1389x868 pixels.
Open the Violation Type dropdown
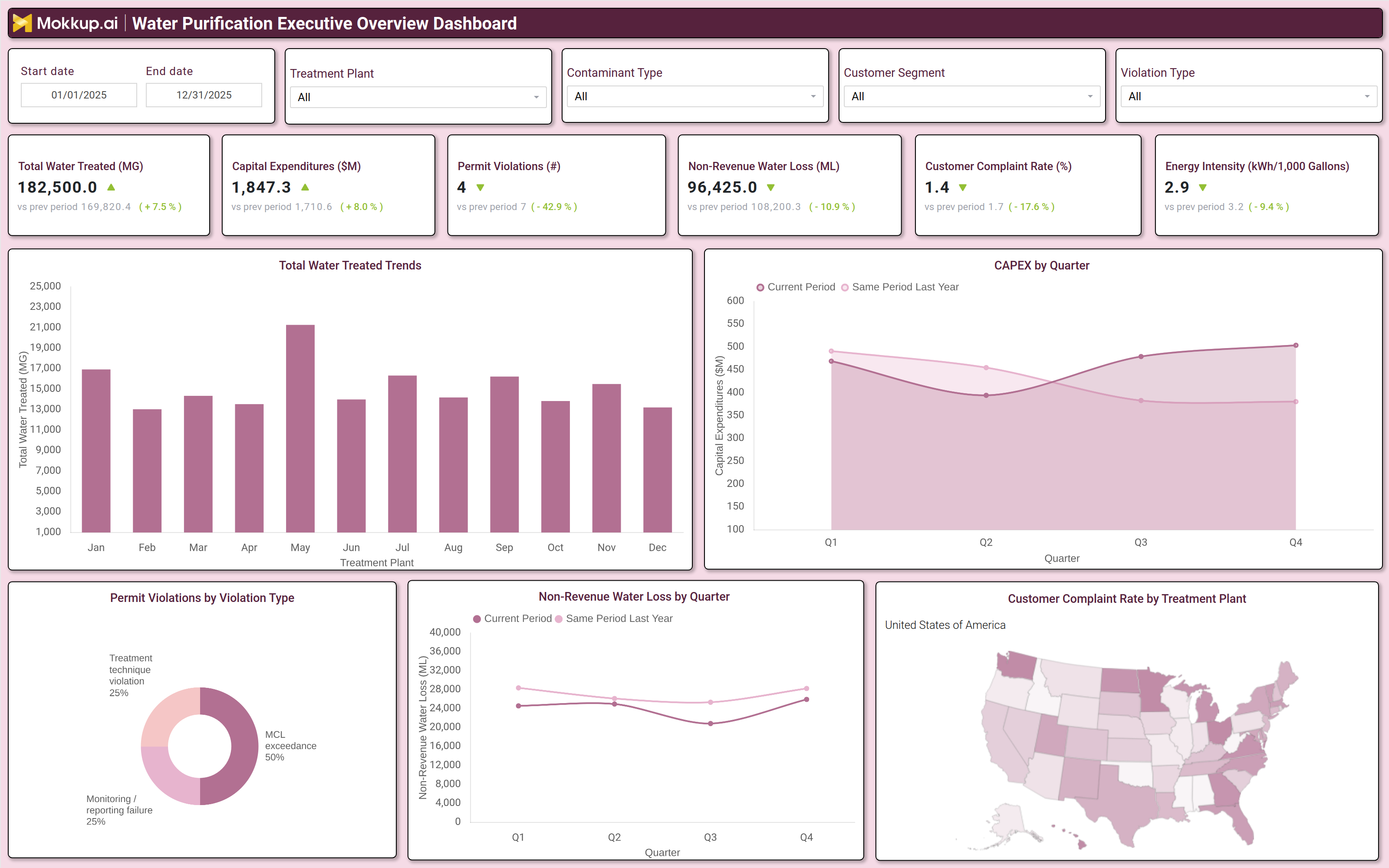[x=1249, y=96]
